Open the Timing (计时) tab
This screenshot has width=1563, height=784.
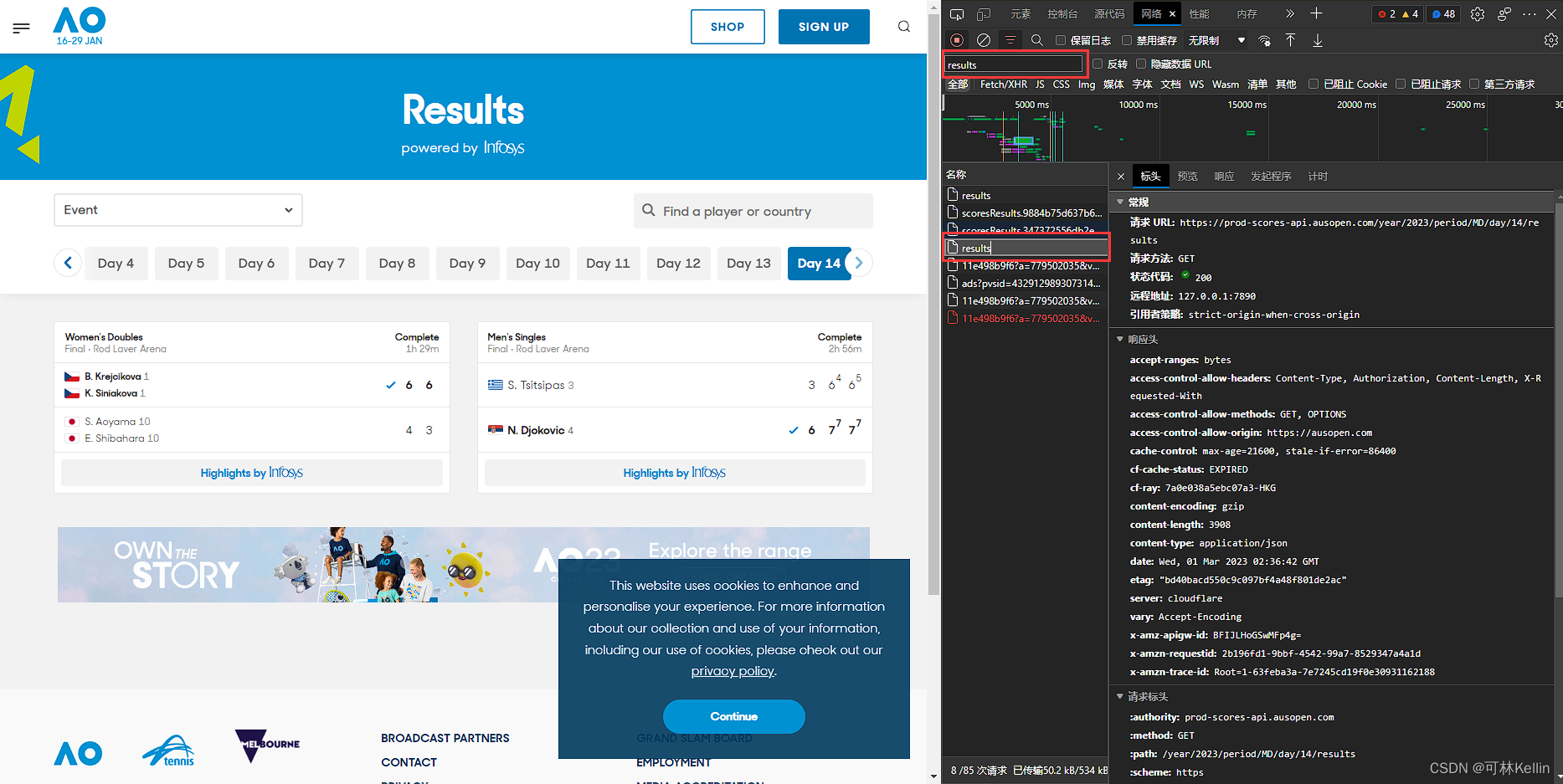coord(1318,177)
